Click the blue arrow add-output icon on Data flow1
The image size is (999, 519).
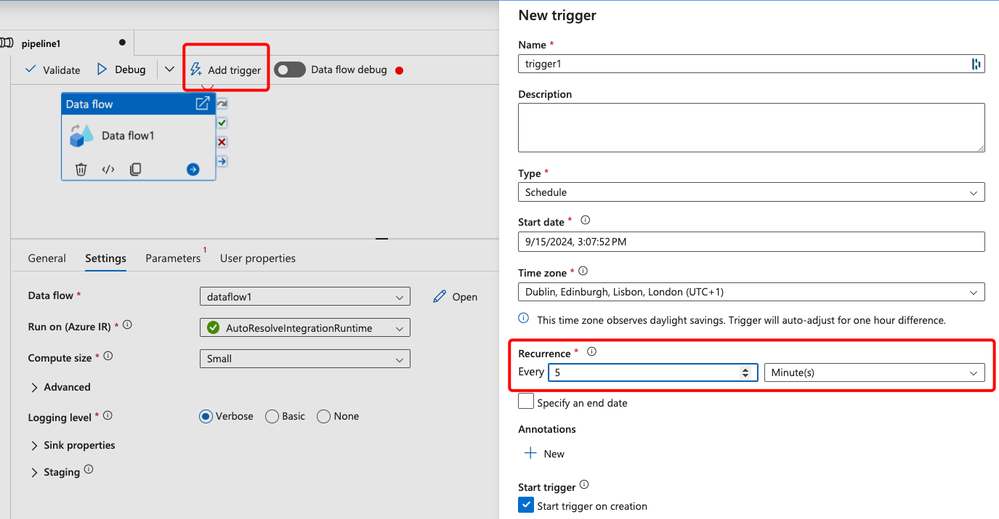click(x=193, y=169)
